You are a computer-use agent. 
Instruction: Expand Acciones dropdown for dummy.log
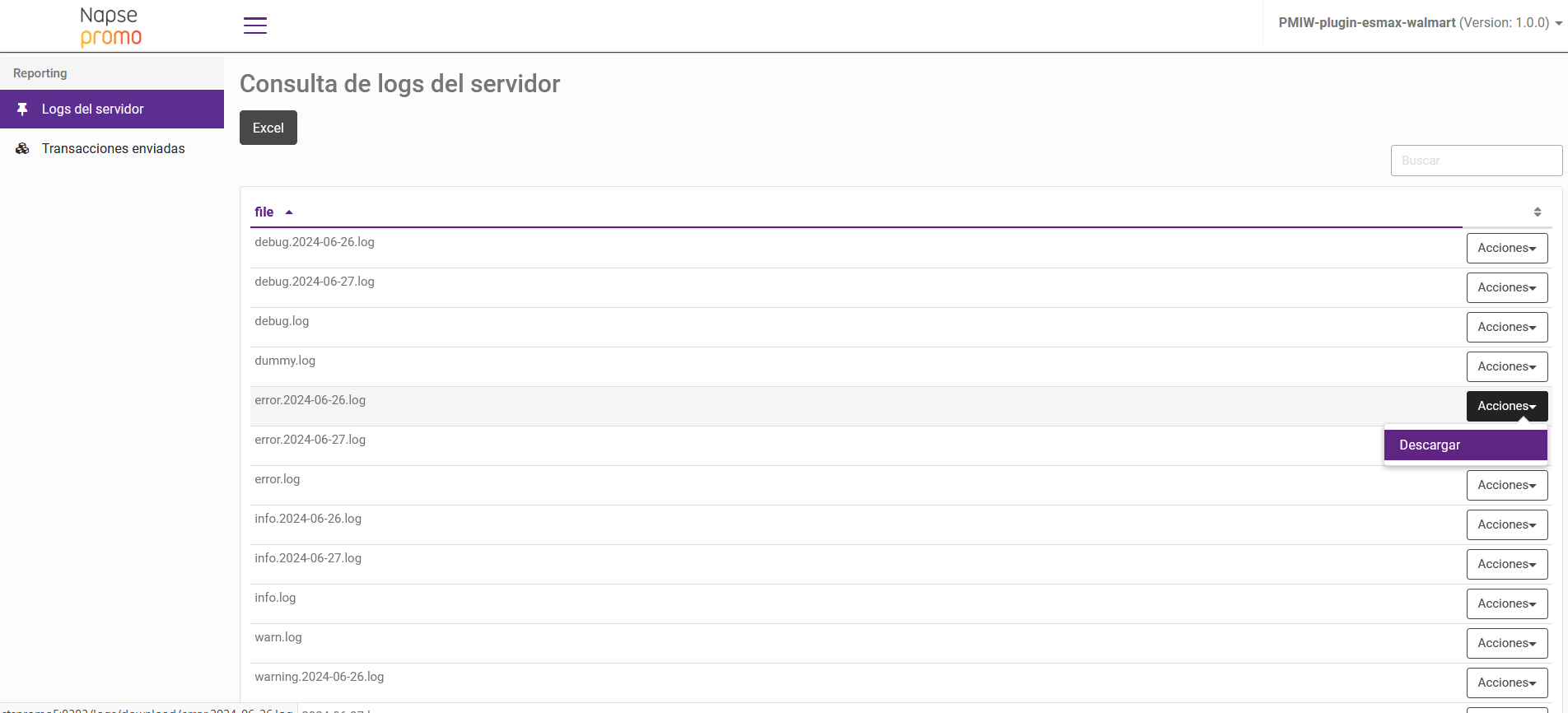click(1506, 366)
